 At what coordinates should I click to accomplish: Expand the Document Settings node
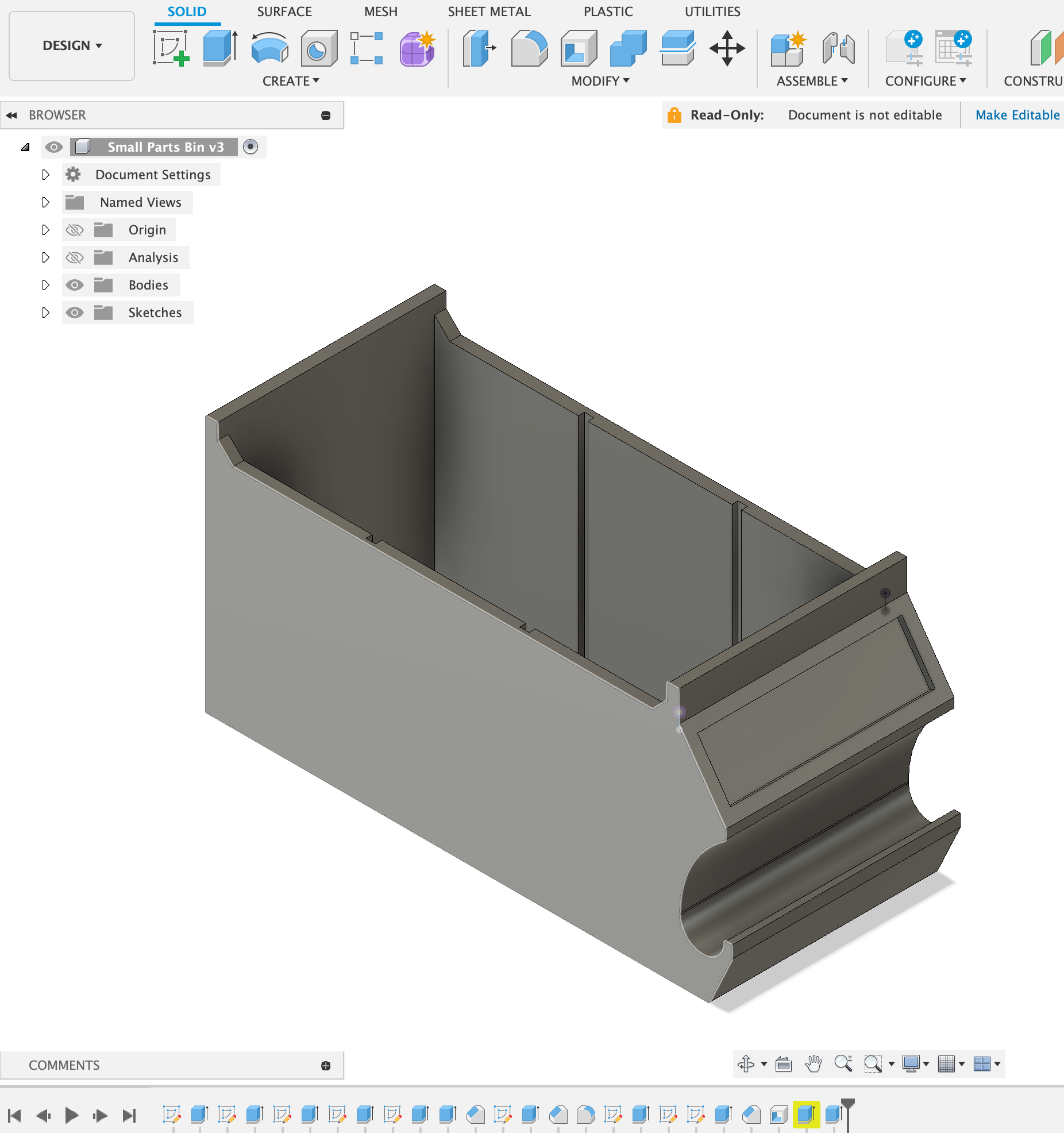coord(46,175)
